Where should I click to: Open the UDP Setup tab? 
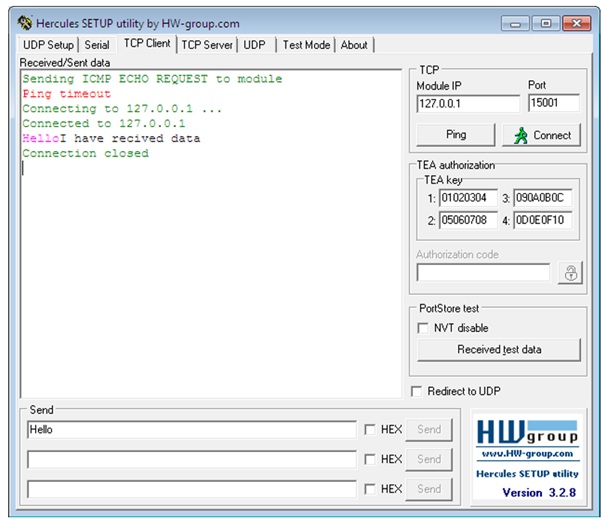48,45
